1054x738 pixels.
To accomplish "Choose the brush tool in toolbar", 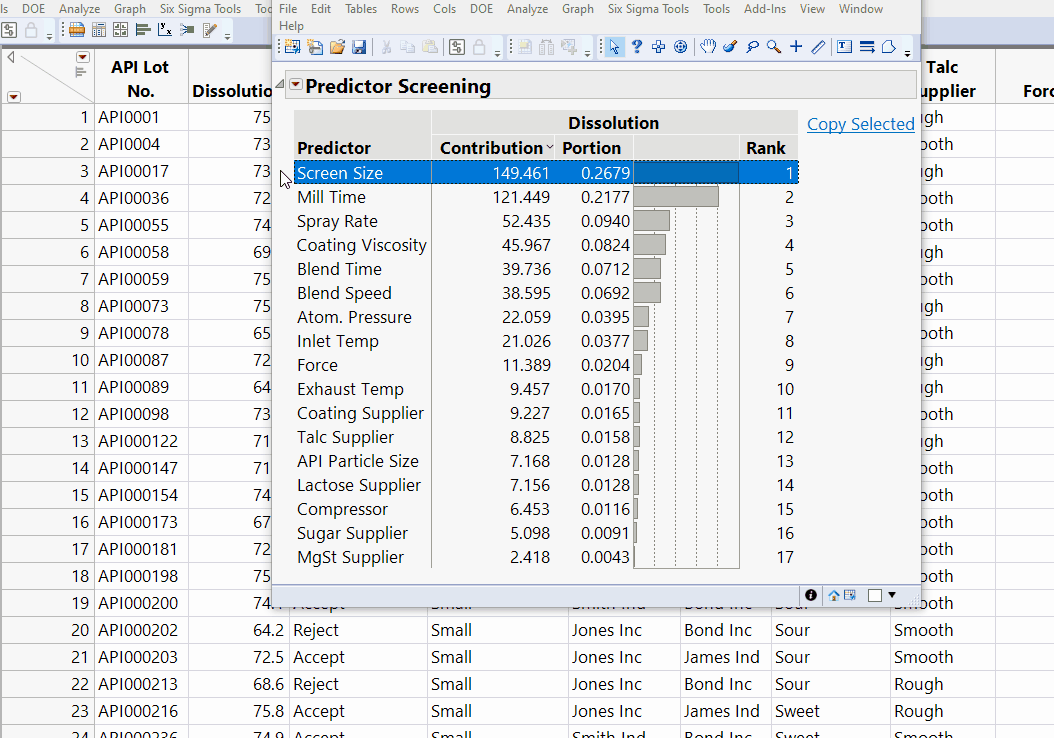I will (x=730, y=47).
